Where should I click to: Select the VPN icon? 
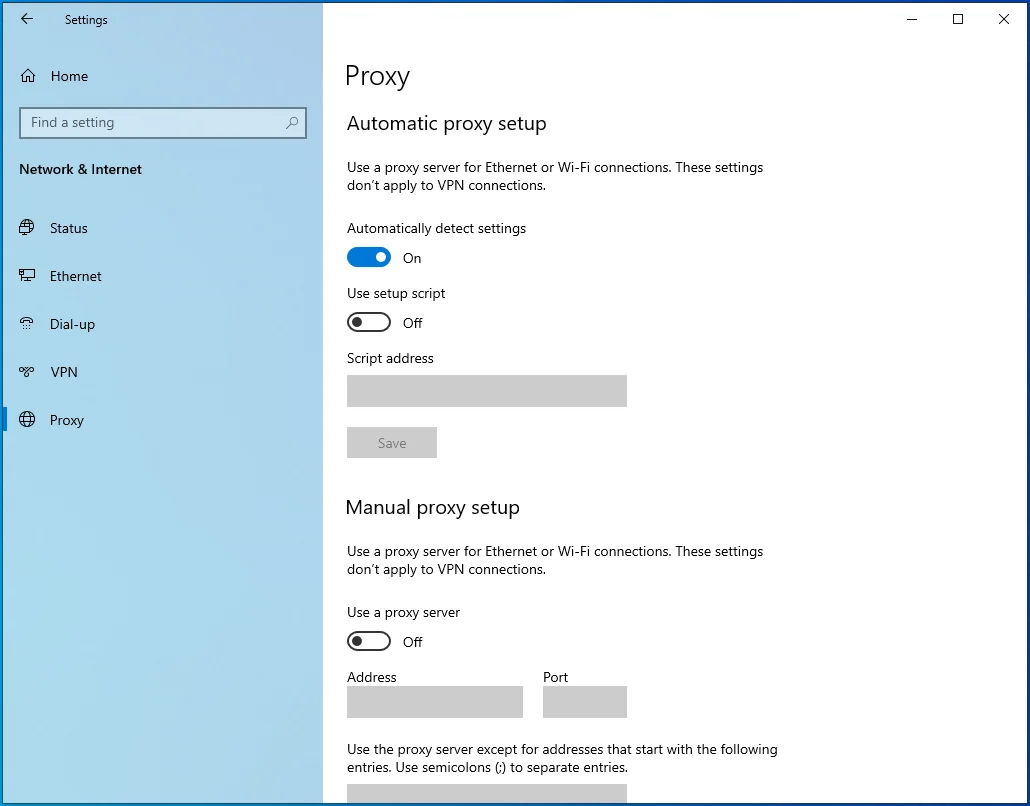pos(27,372)
